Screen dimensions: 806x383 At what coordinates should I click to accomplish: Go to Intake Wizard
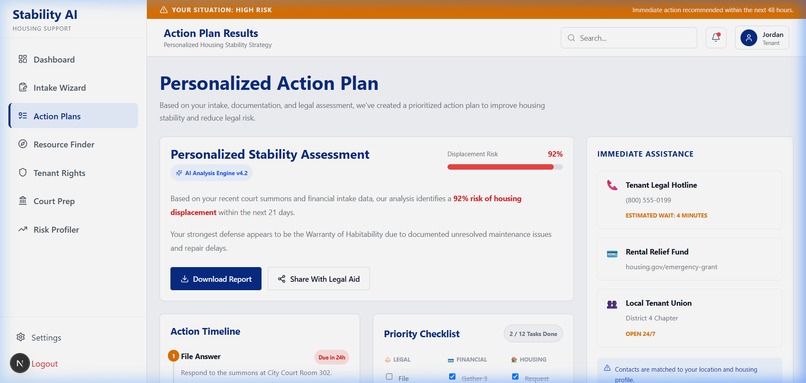click(x=73, y=87)
